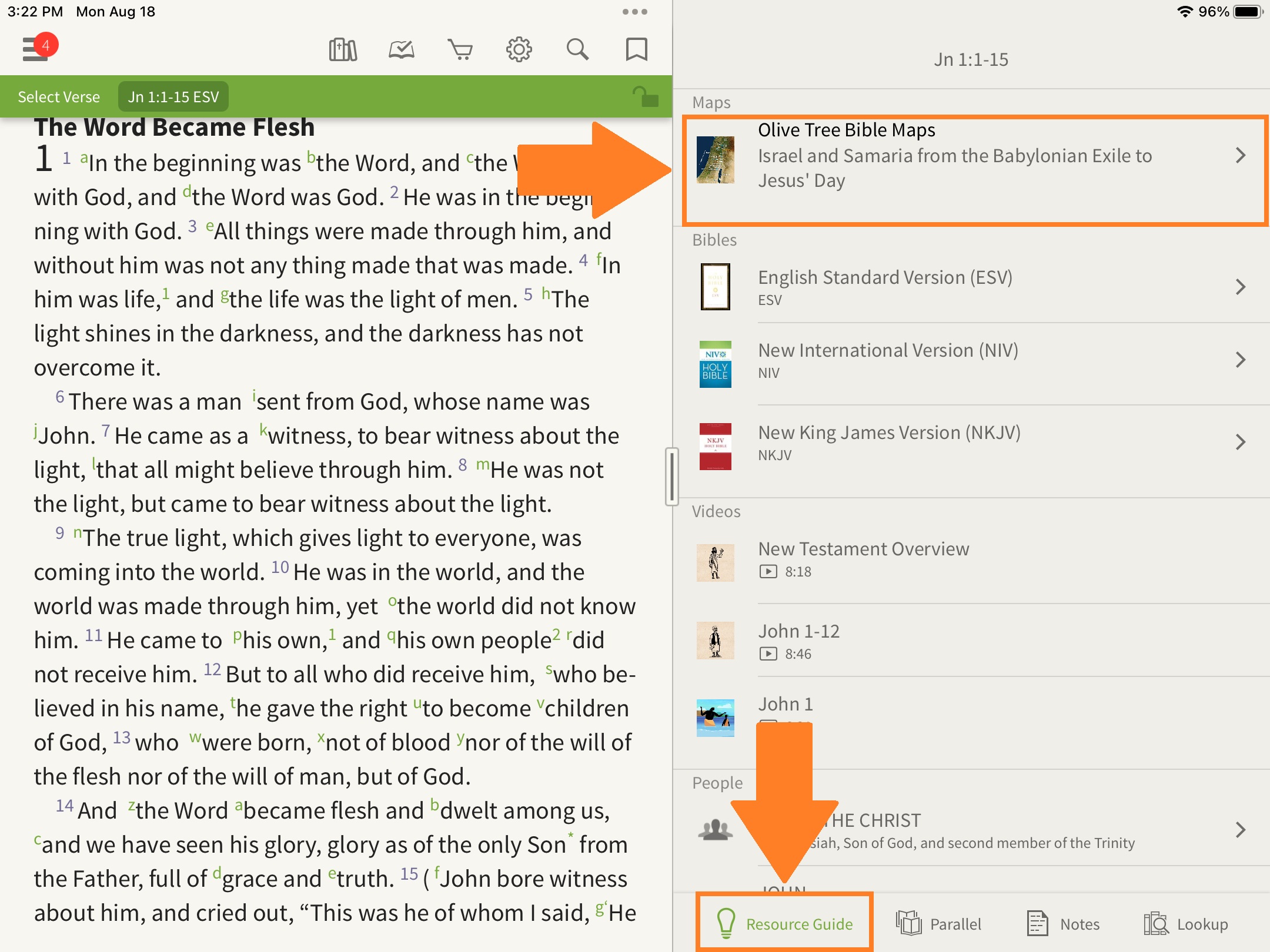Tap verse number 13 marker

[x=122, y=737]
